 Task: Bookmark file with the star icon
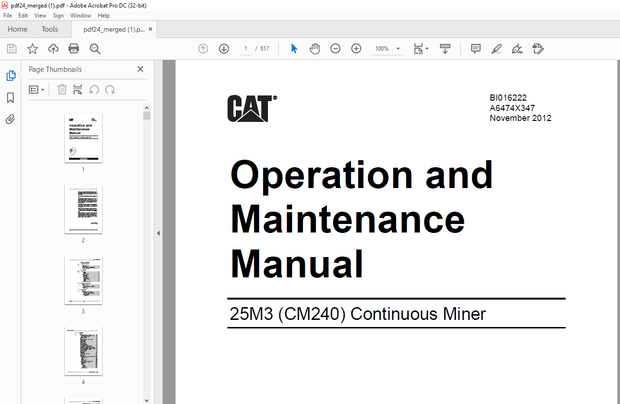pos(32,49)
